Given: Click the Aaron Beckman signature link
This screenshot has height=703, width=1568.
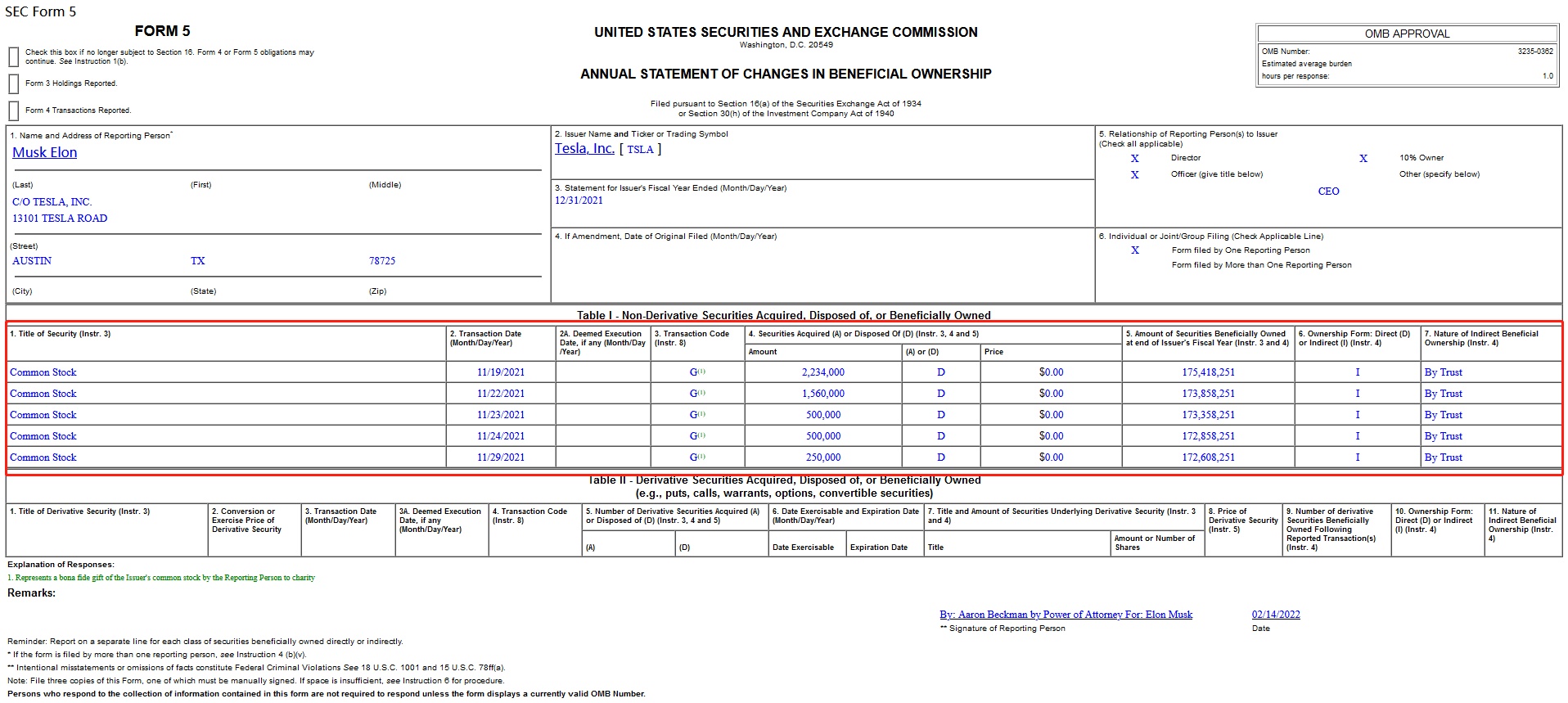Looking at the screenshot, I should (x=1066, y=615).
